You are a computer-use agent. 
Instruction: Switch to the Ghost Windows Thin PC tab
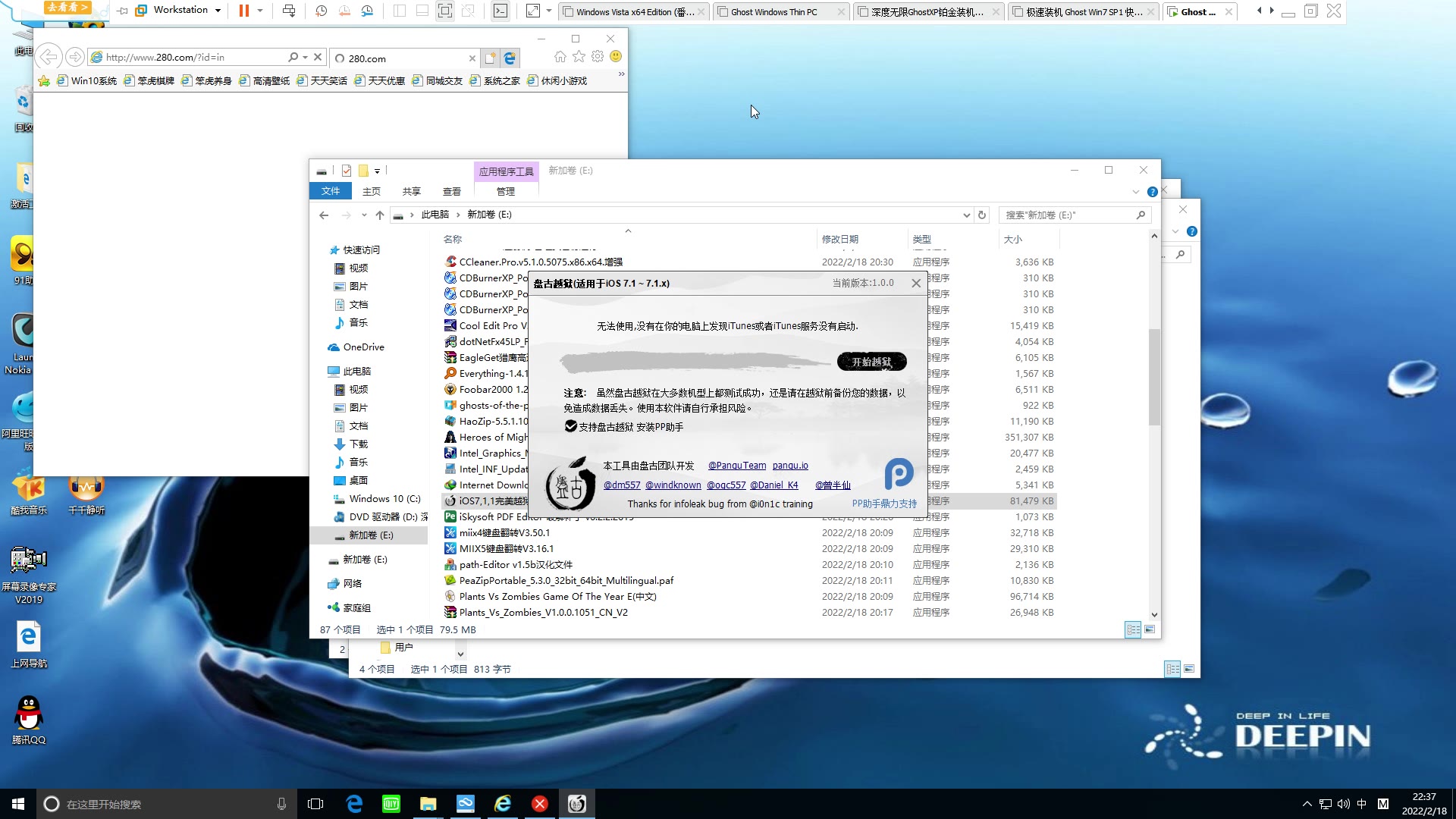pyautogui.click(x=781, y=11)
